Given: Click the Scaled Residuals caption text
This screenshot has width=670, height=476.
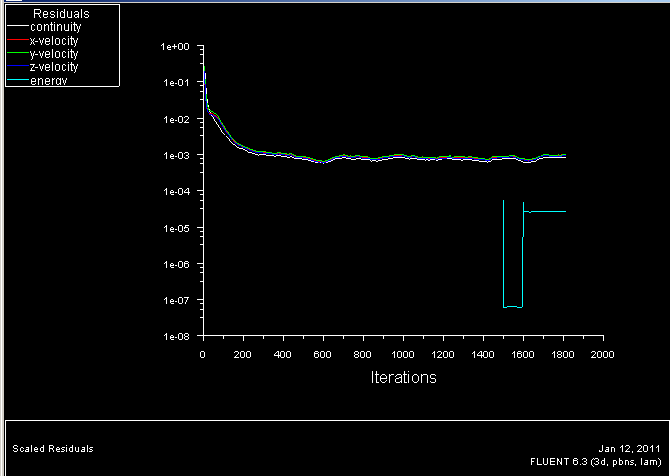Looking at the screenshot, I should pyautogui.click(x=52, y=449).
